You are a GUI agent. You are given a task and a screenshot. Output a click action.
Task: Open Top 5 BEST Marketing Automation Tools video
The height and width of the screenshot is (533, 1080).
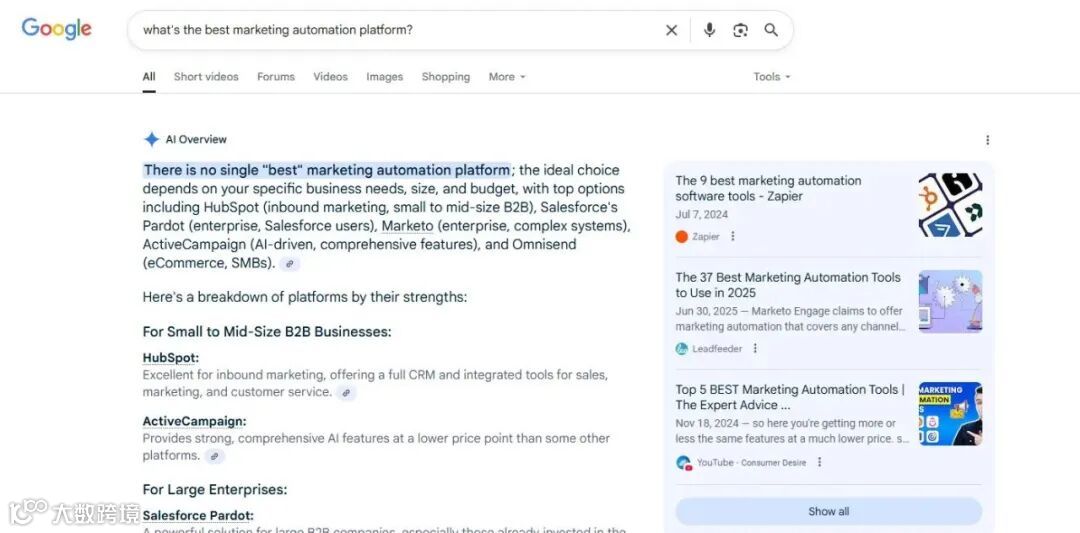(790, 397)
